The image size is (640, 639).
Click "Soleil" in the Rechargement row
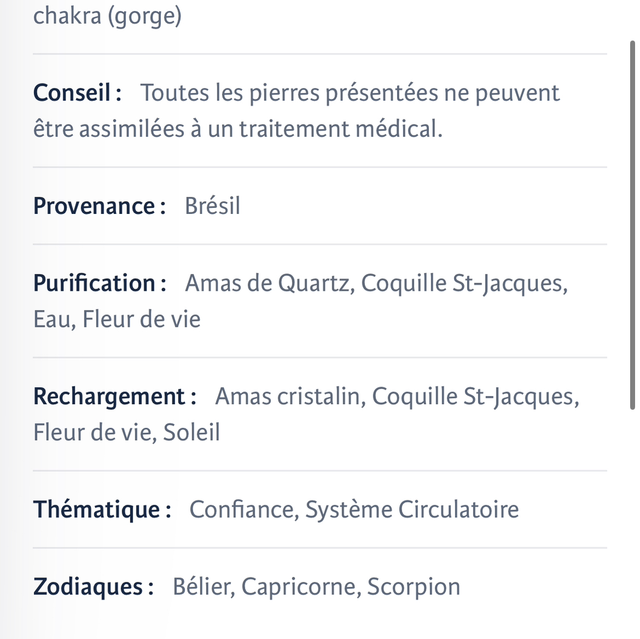point(192,433)
